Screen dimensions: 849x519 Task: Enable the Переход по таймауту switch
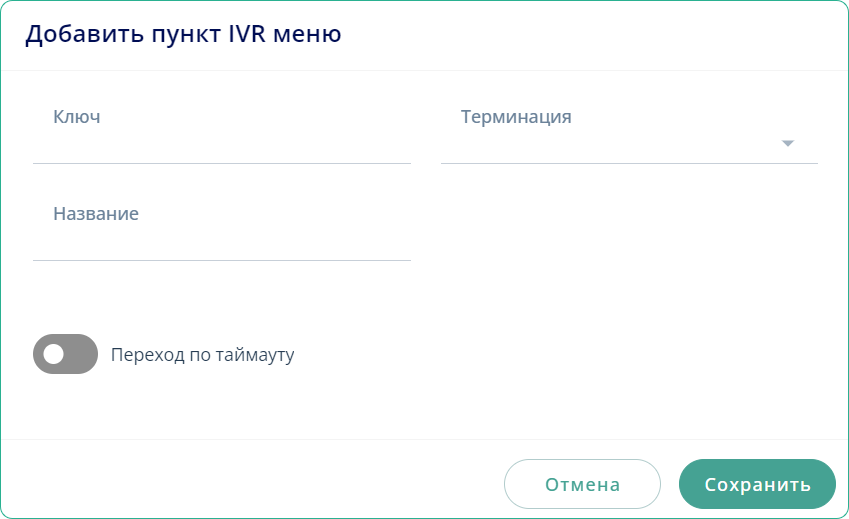[x=65, y=354]
